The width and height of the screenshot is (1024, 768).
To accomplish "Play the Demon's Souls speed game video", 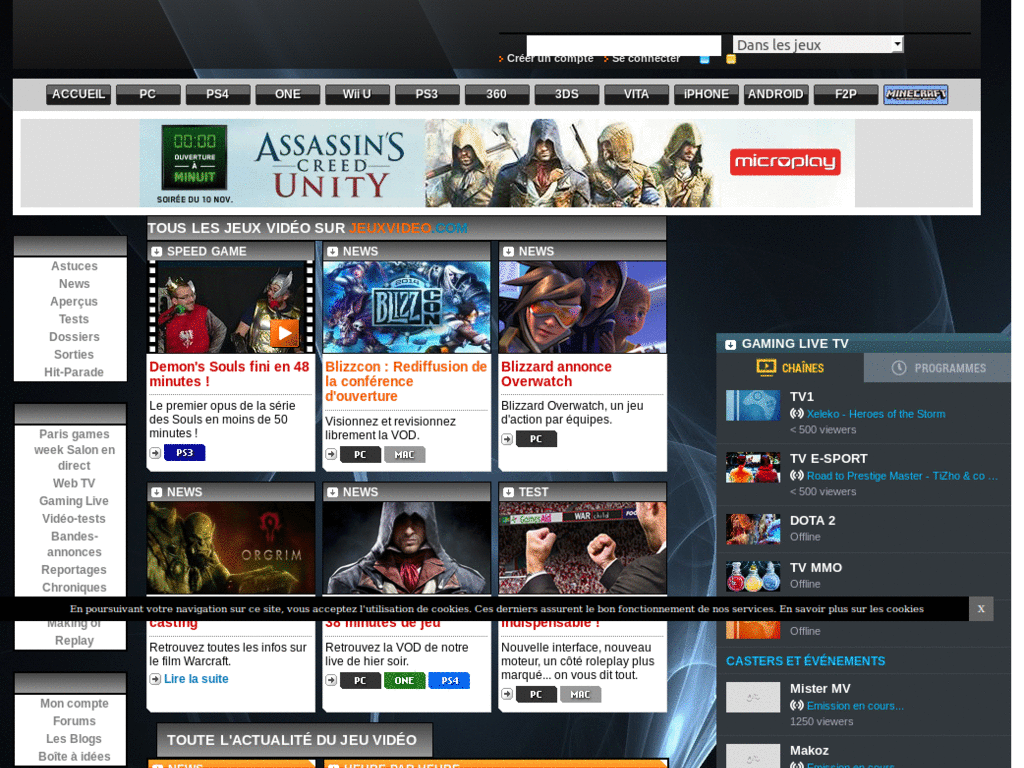I will click(284, 333).
